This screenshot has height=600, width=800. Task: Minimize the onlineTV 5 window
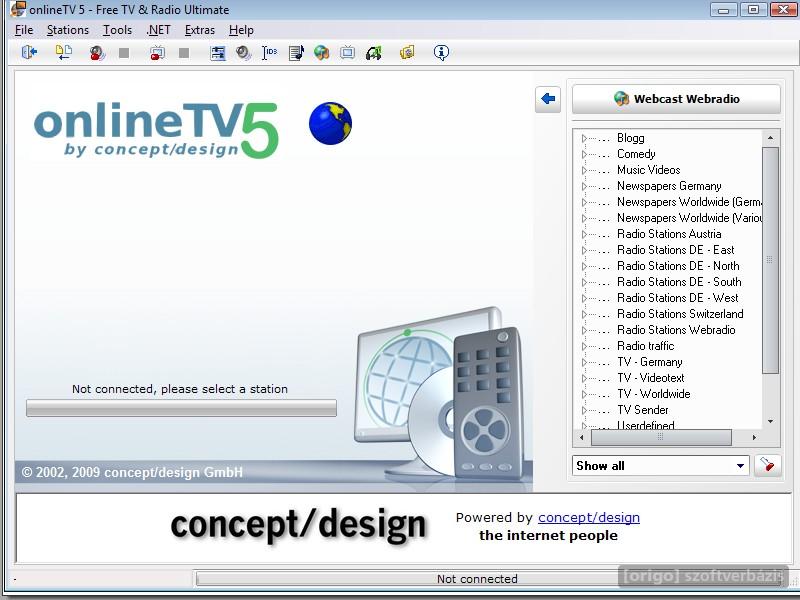coord(723,9)
